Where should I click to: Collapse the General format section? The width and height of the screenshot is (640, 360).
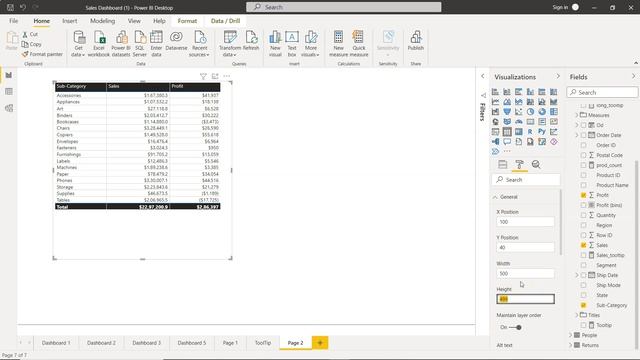click(495, 197)
